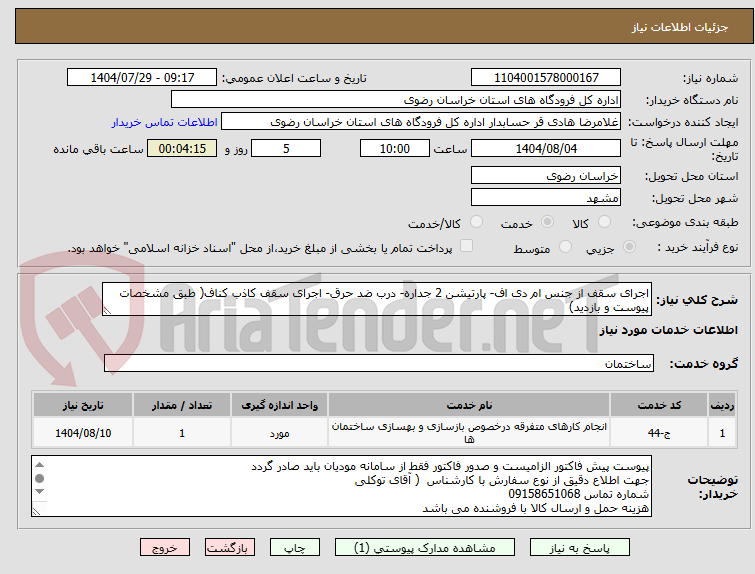The height and width of the screenshot is (574, 755).
Task: Click the تعداد / مقدار column header
Action: [182, 405]
